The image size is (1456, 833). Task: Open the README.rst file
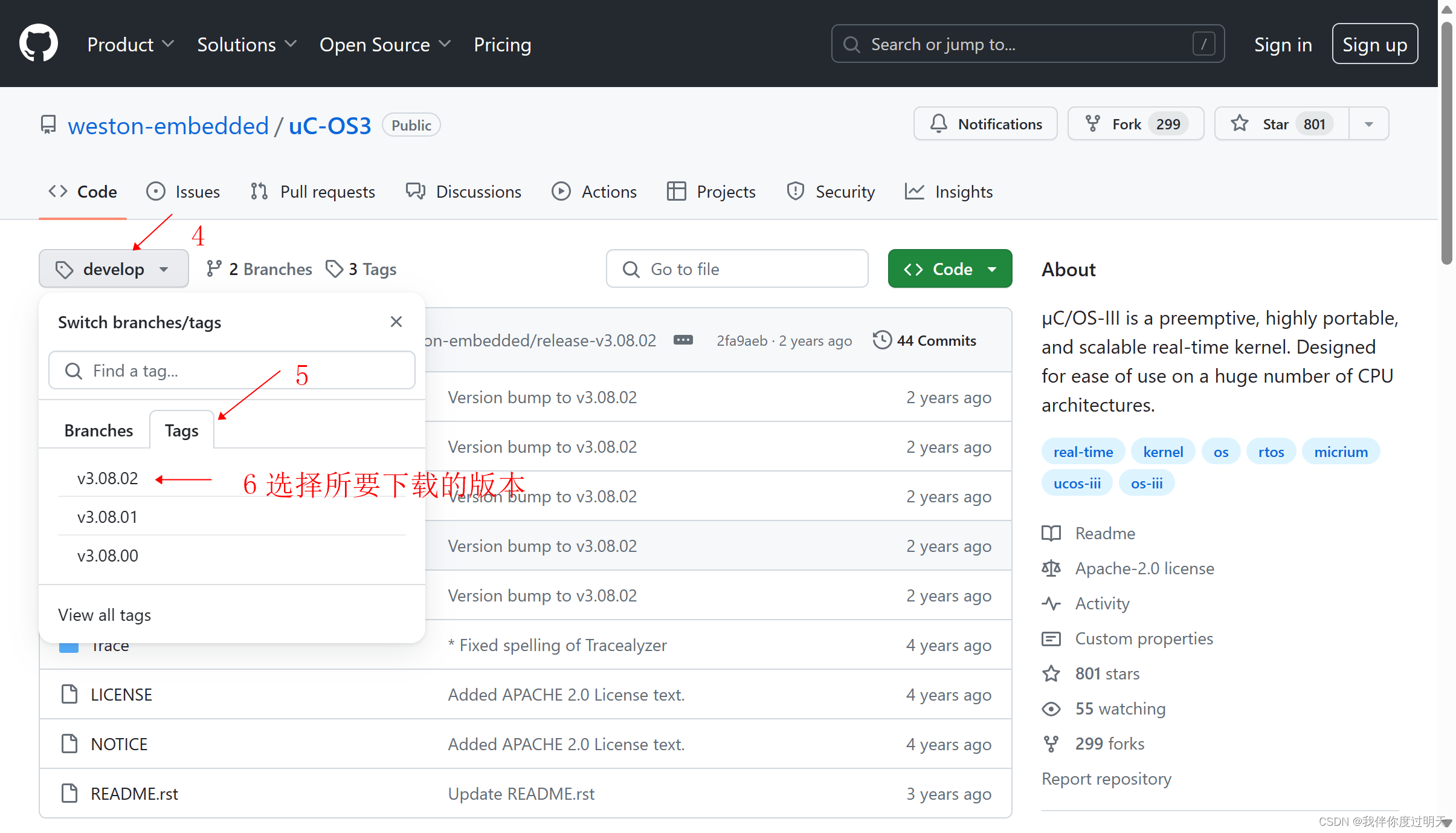[134, 794]
